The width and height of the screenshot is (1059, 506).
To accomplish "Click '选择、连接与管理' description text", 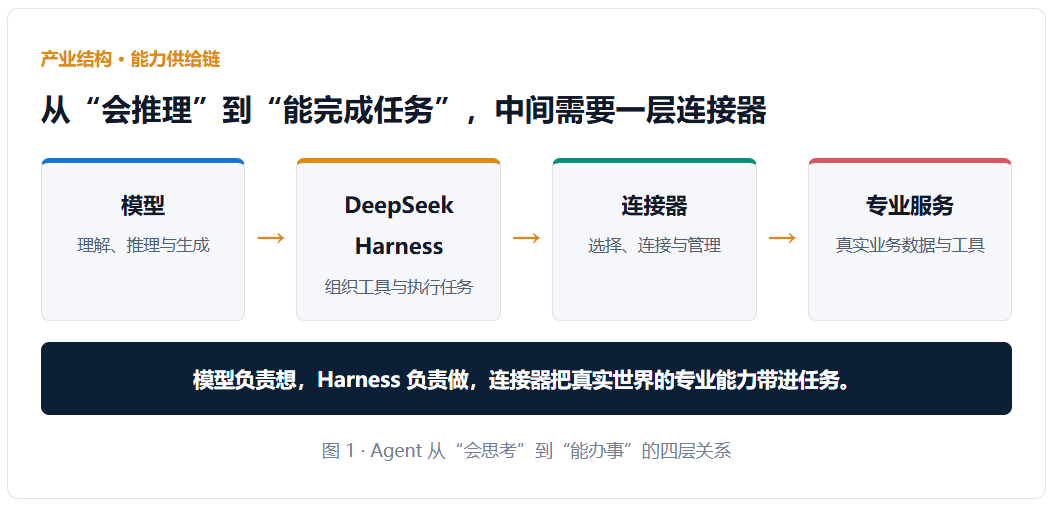I will point(654,245).
